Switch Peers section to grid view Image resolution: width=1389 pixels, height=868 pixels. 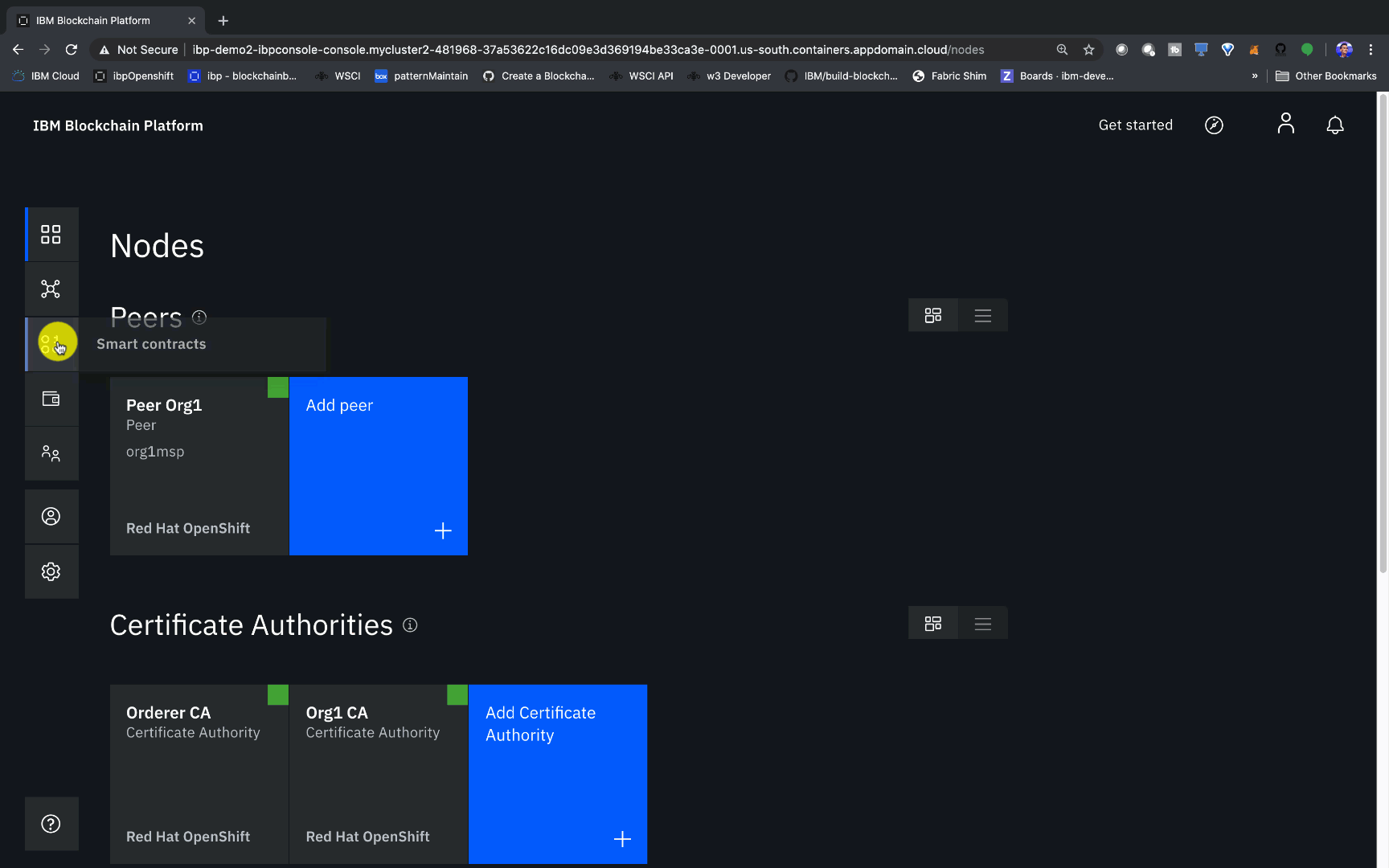click(933, 315)
